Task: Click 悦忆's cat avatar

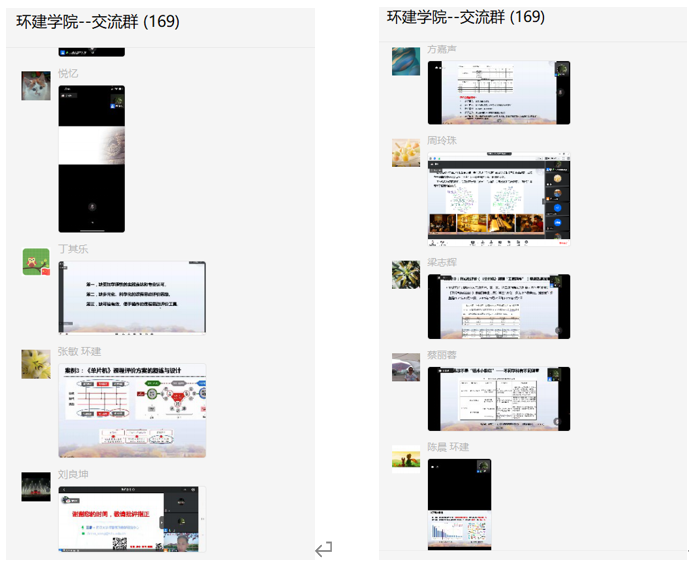Action: 36,87
